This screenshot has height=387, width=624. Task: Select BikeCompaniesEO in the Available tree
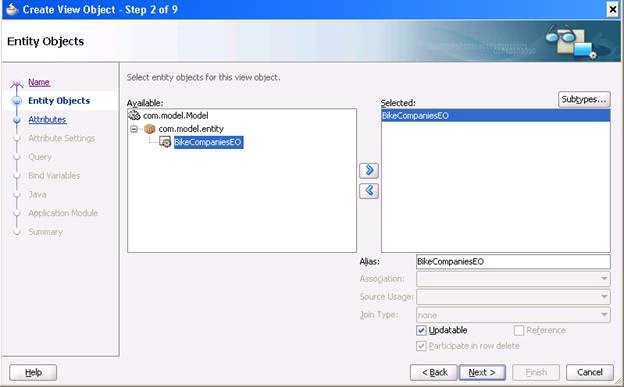208,142
